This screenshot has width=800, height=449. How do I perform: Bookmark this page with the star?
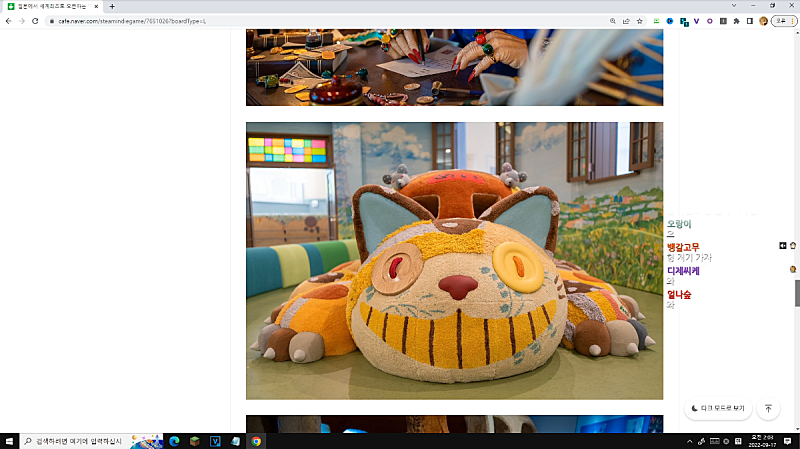[x=639, y=21]
